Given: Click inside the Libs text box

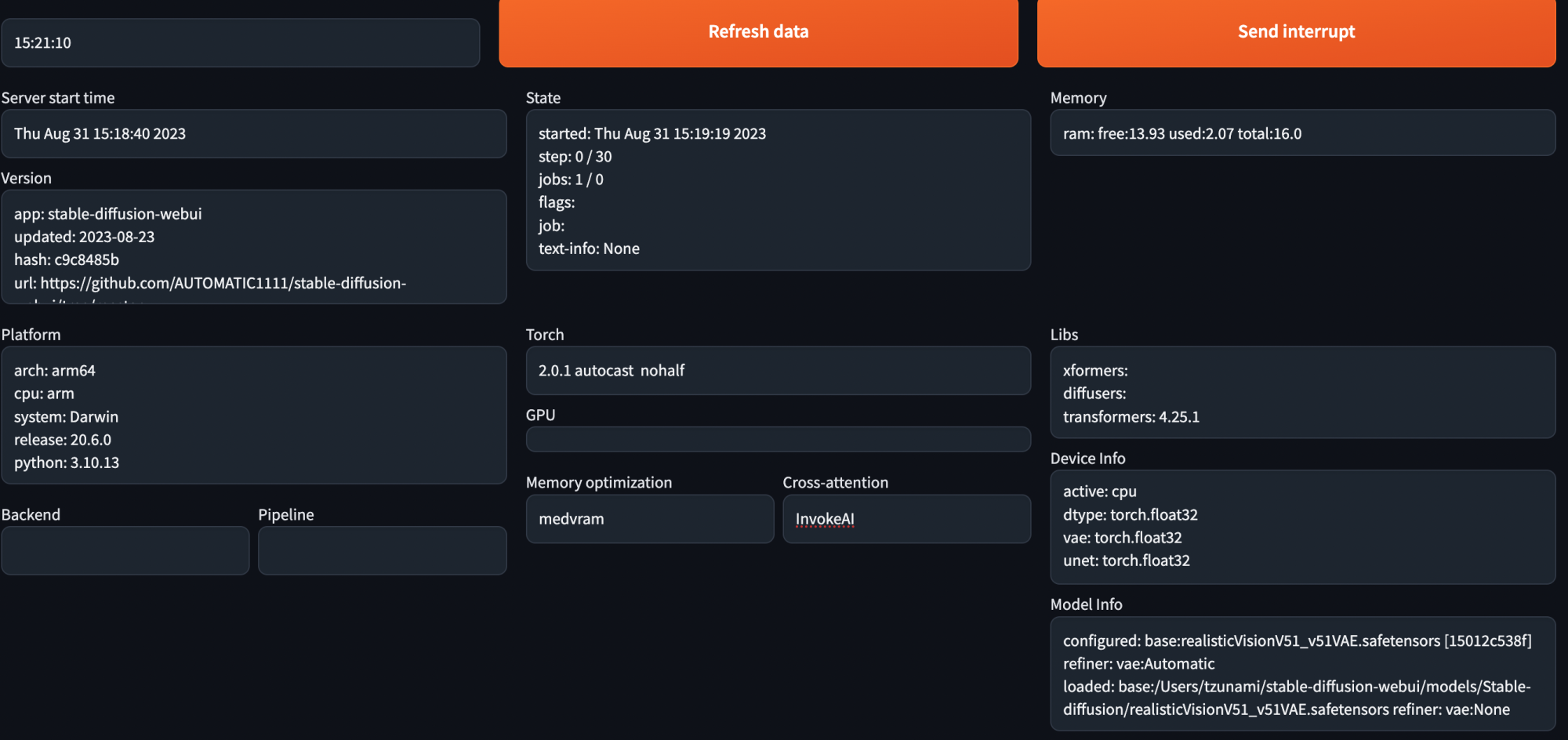Looking at the screenshot, I should coord(1302,393).
